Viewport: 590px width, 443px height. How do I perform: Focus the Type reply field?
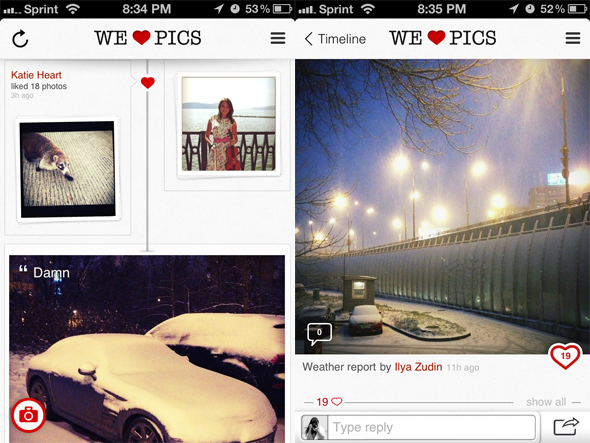[432, 427]
